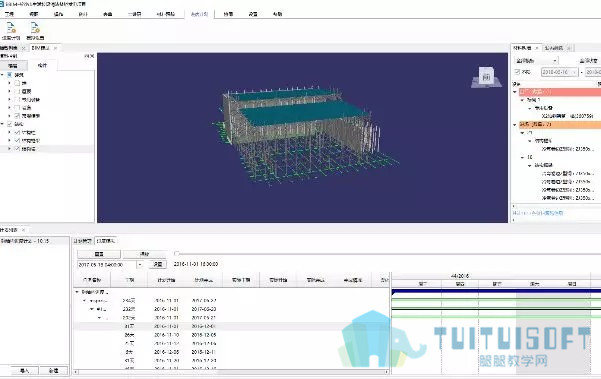The width and height of the screenshot is (601, 379).
Task: Close the second tab of the right panel
Action: [569, 48]
